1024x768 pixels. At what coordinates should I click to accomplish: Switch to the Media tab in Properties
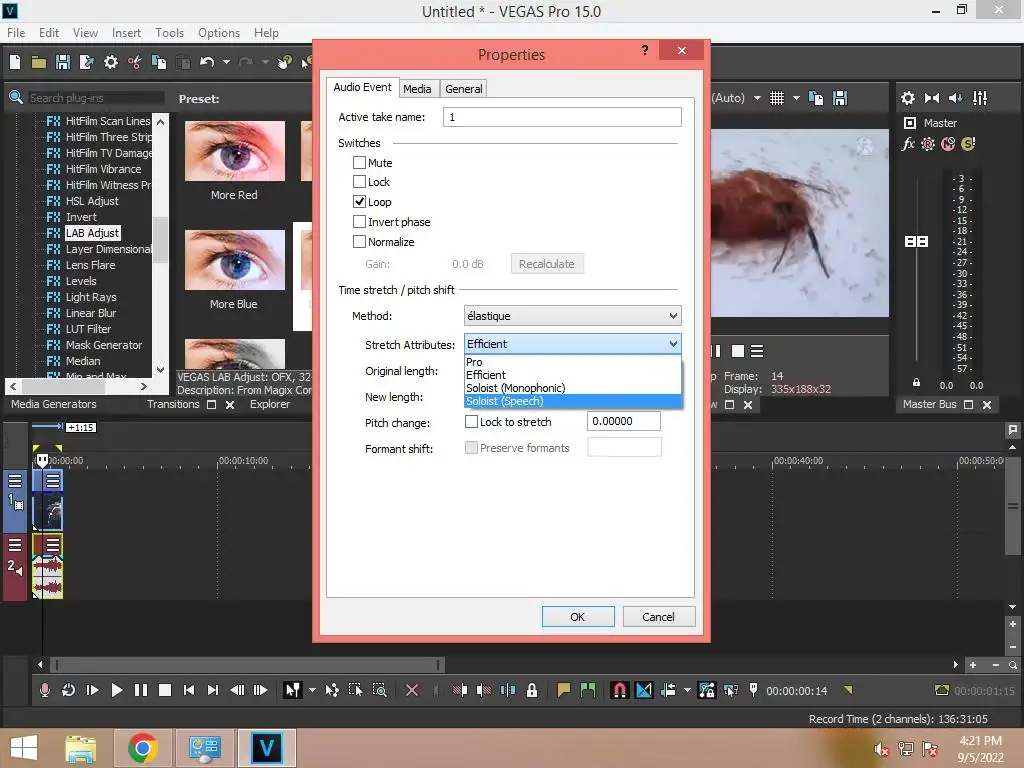click(x=417, y=89)
